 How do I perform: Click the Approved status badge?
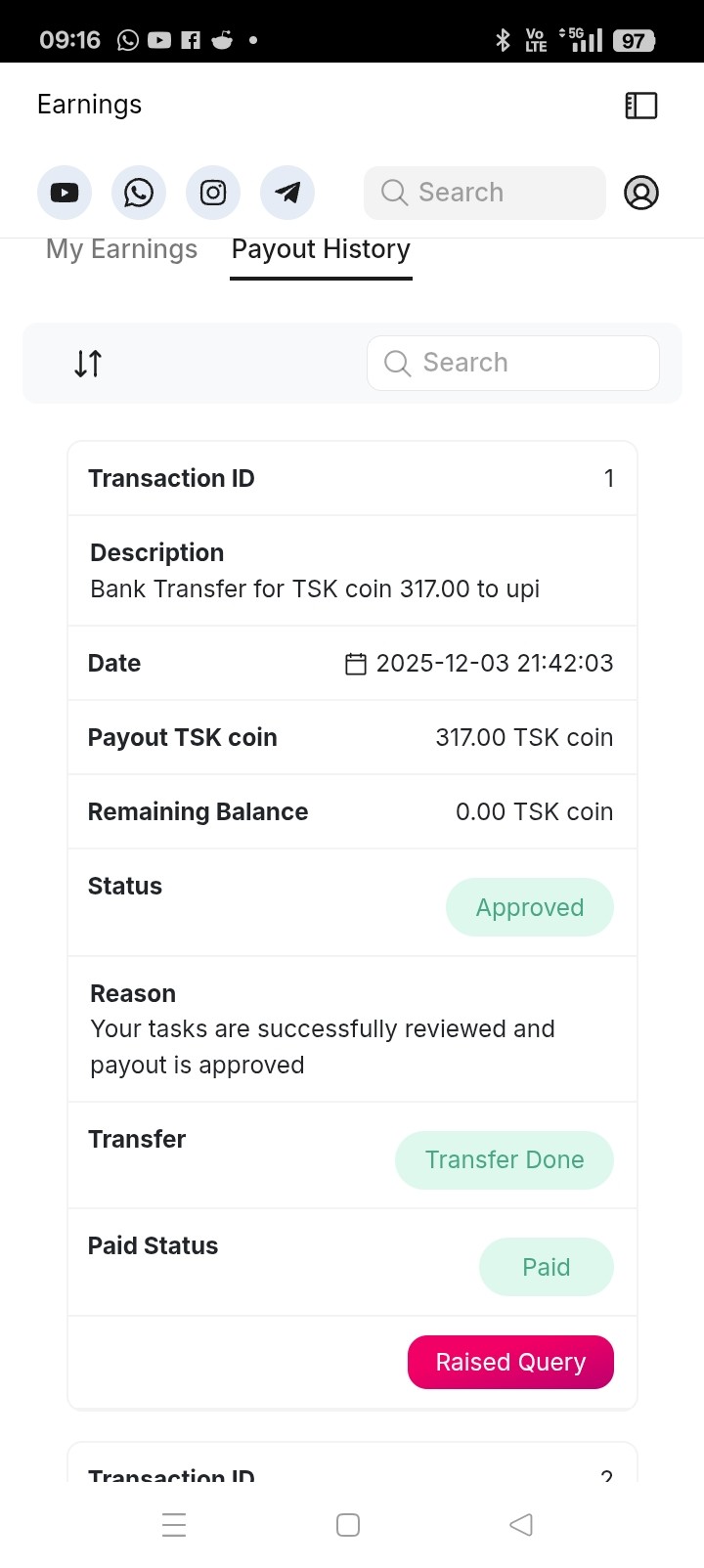click(x=529, y=907)
